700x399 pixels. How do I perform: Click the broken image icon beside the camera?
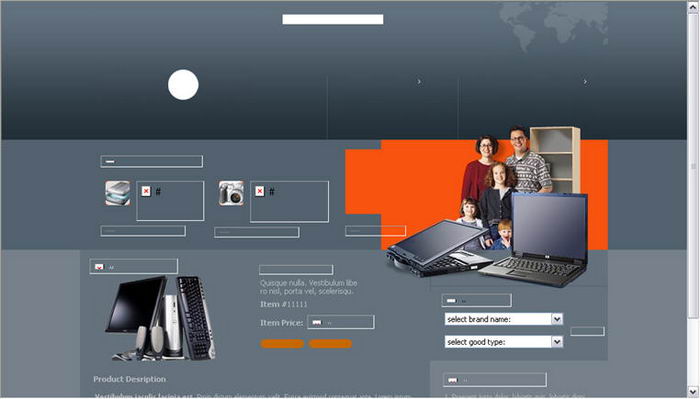pos(260,191)
